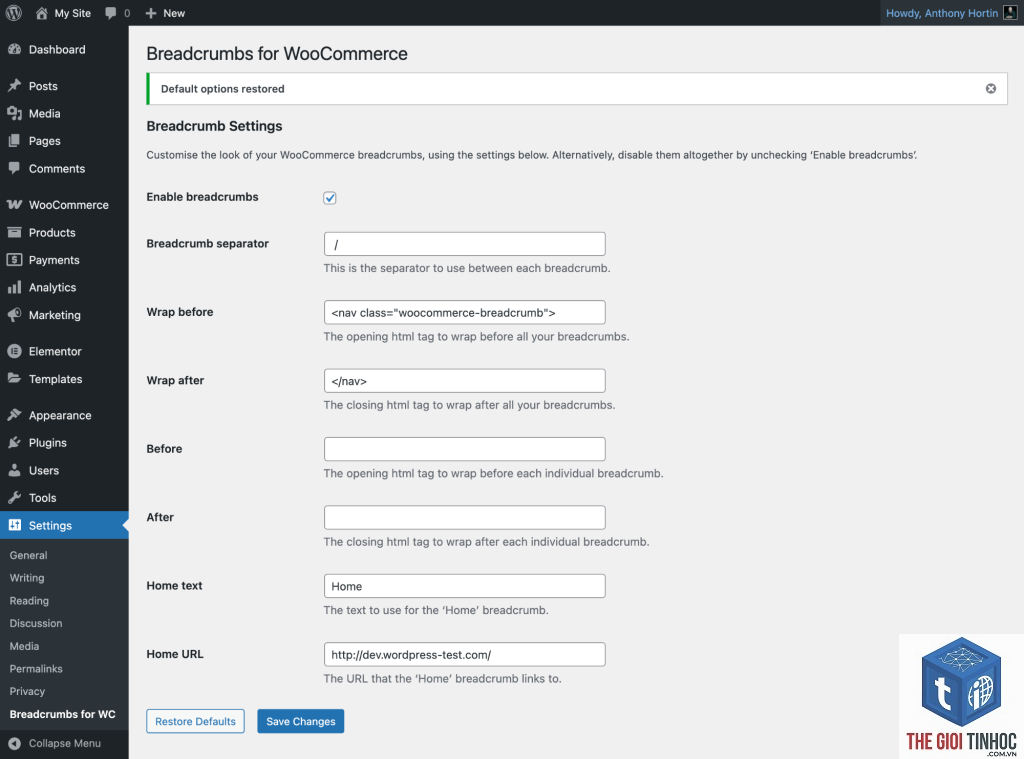Click the Posts pin icon

coord(14,86)
